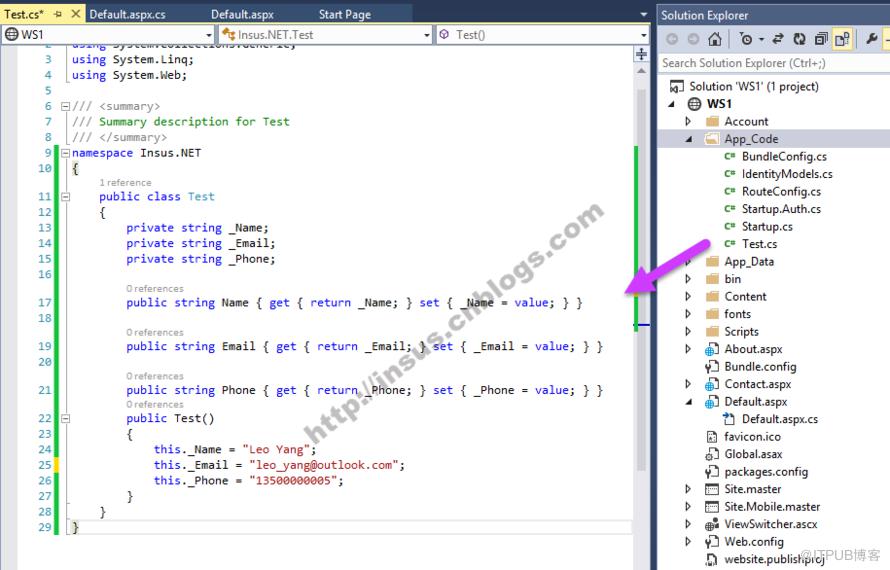Toggle collapse box beside public class Test
Viewport: 890px width, 570px height.
coord(65,196)
